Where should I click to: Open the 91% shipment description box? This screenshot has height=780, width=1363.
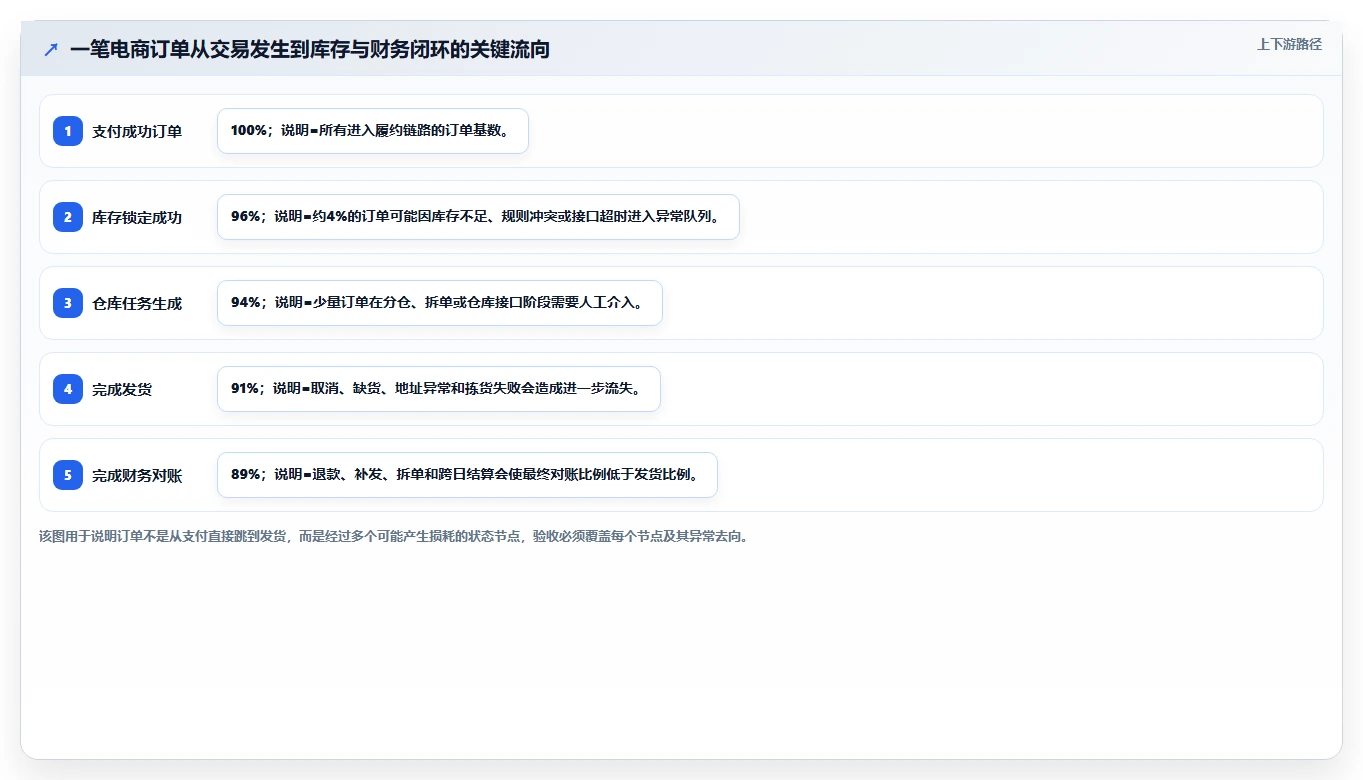click(x=439, y=389)
